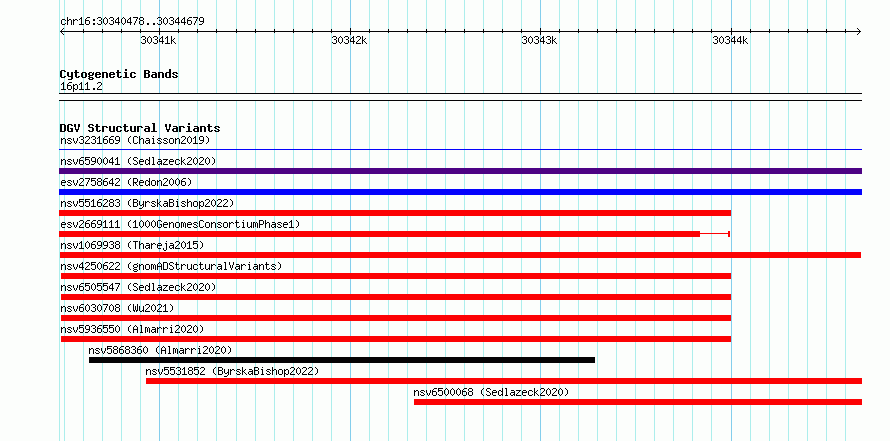Viewport: 890px width, 441px height.
Task: Click the esv2669111 thin end whisker
Action: pyautogui.click(x=715, y=234)
